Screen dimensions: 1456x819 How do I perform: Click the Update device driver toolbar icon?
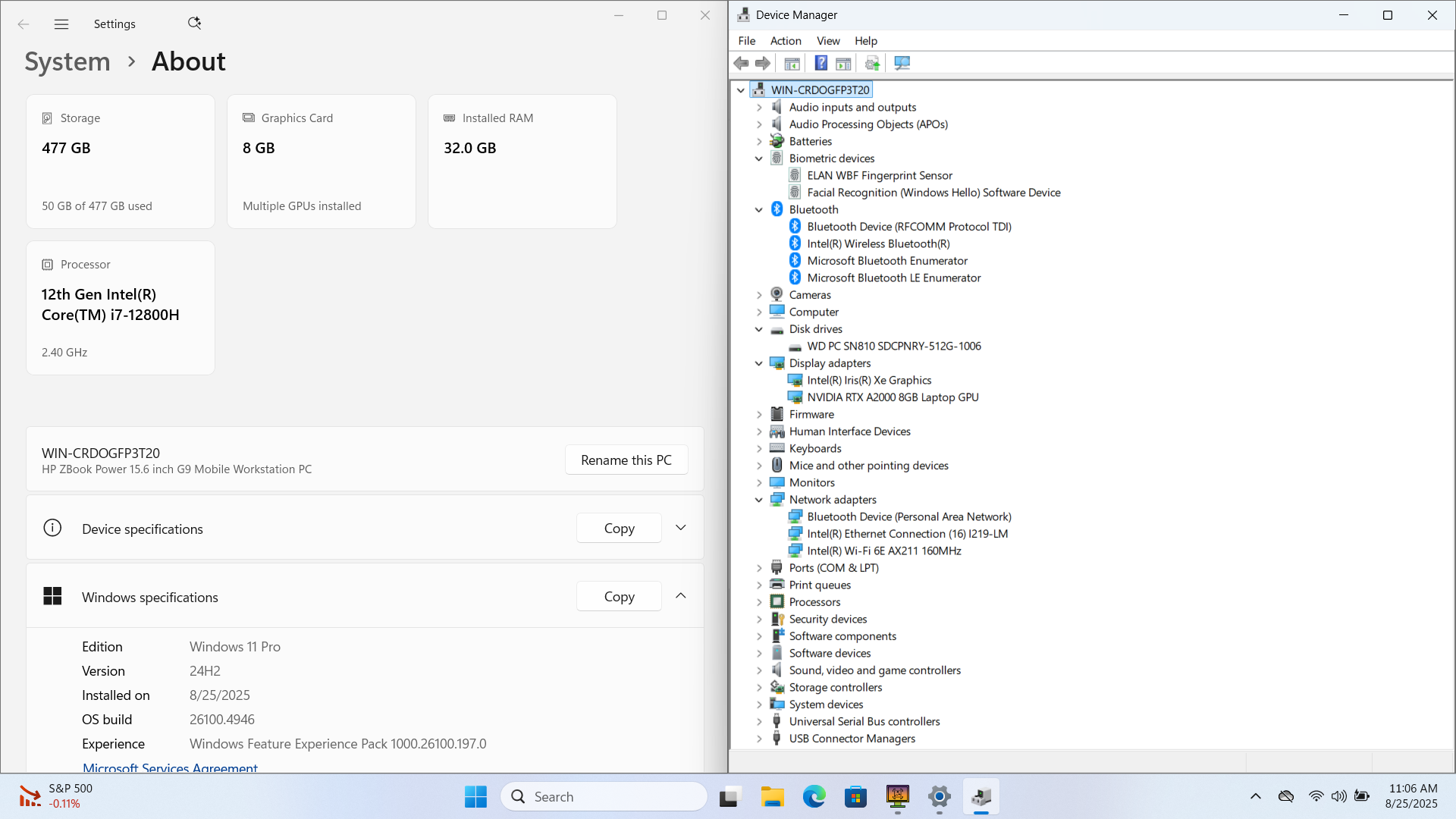[872, 63]
